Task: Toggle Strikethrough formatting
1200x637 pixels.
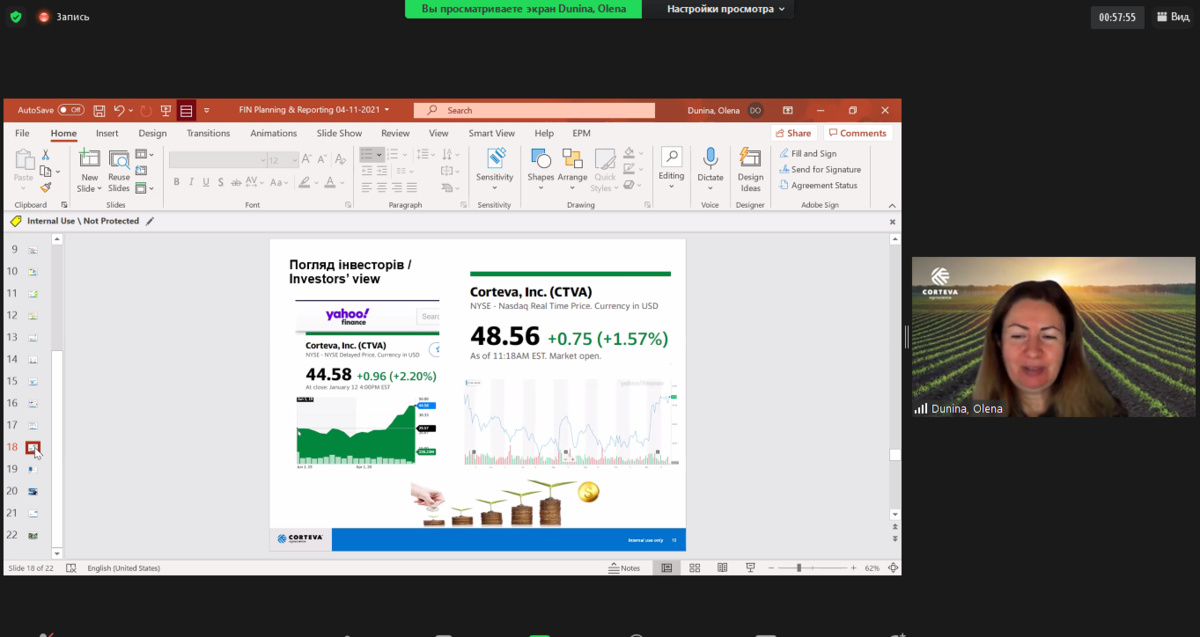Action: 236,182
